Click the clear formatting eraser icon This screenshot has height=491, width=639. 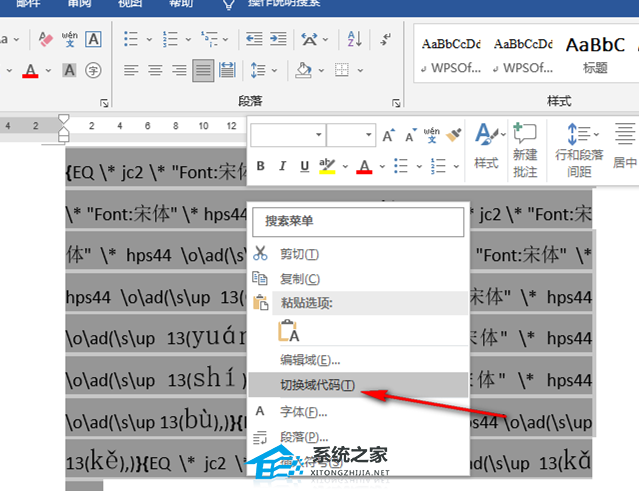46,40
